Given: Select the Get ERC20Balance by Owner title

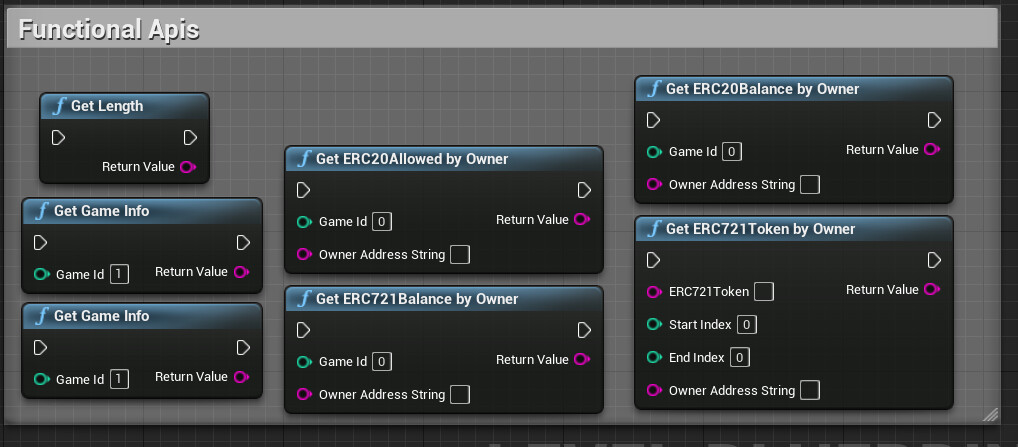Looking at the screenshot, I should (762, 89).
